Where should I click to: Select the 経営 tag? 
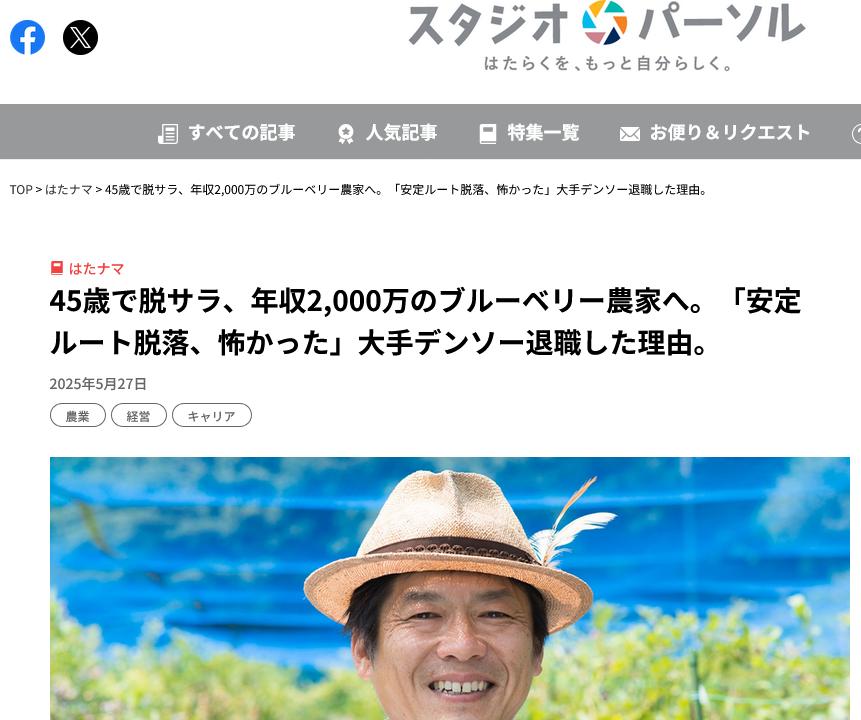pyautogui.click(x=138, y=415)
